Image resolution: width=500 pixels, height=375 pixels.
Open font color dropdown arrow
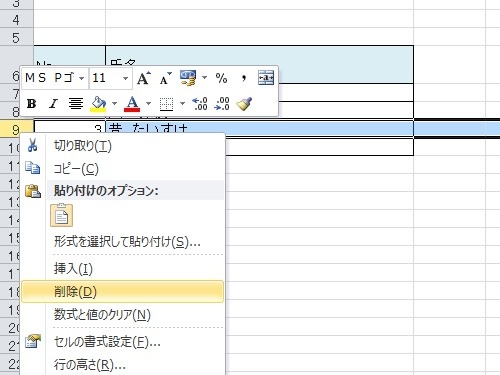tap(149, 104)
